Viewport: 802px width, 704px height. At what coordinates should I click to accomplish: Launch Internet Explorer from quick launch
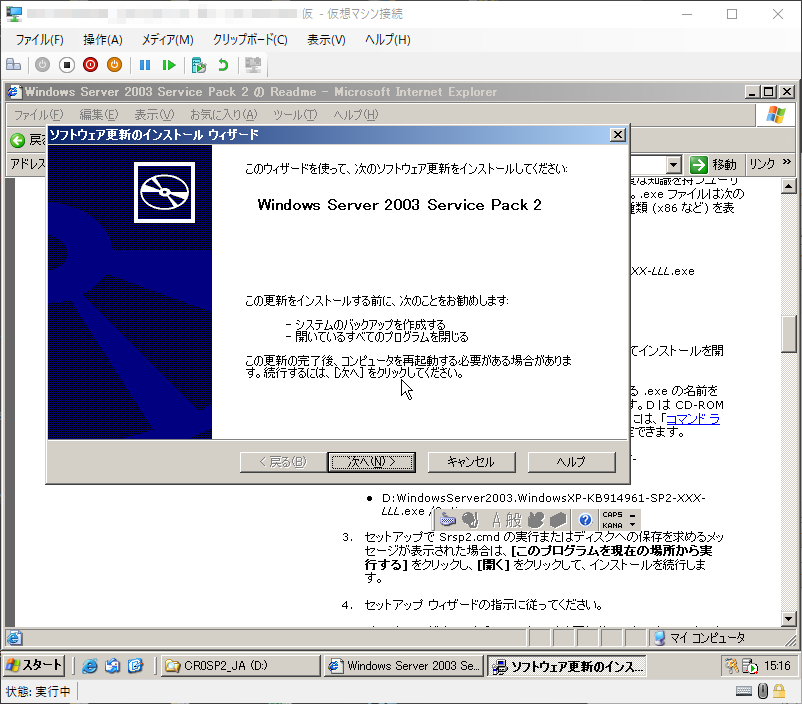(x=90, y=666)
